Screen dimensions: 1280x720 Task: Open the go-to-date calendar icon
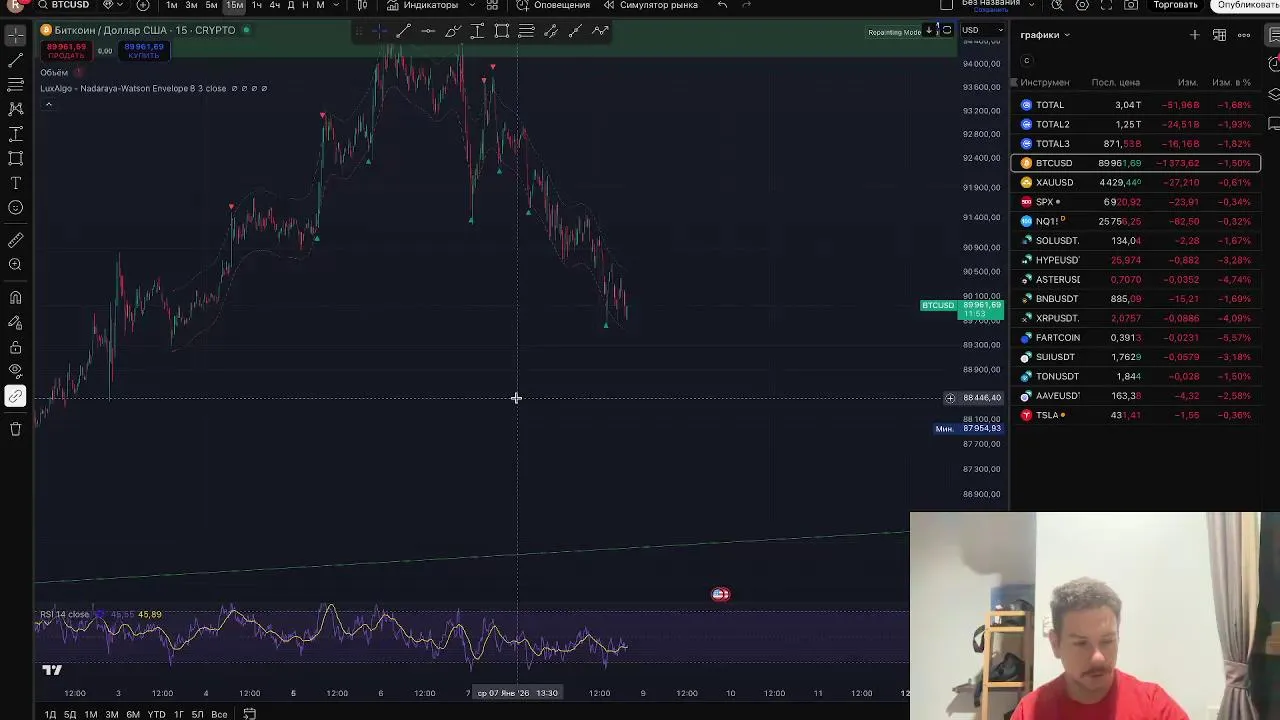click(250, 714)
